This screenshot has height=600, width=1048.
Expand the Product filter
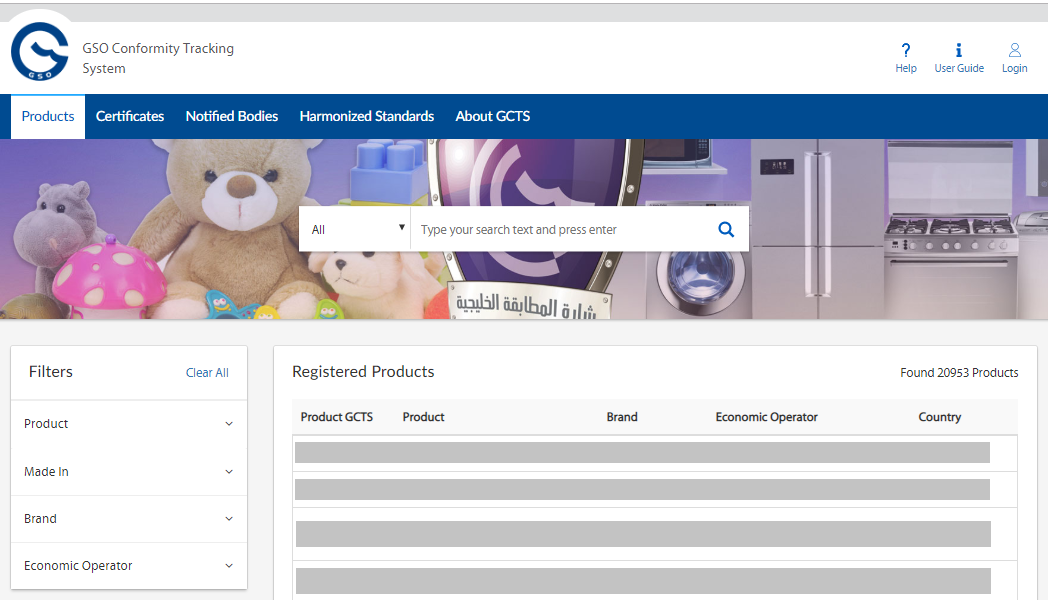tap(129, 424)
